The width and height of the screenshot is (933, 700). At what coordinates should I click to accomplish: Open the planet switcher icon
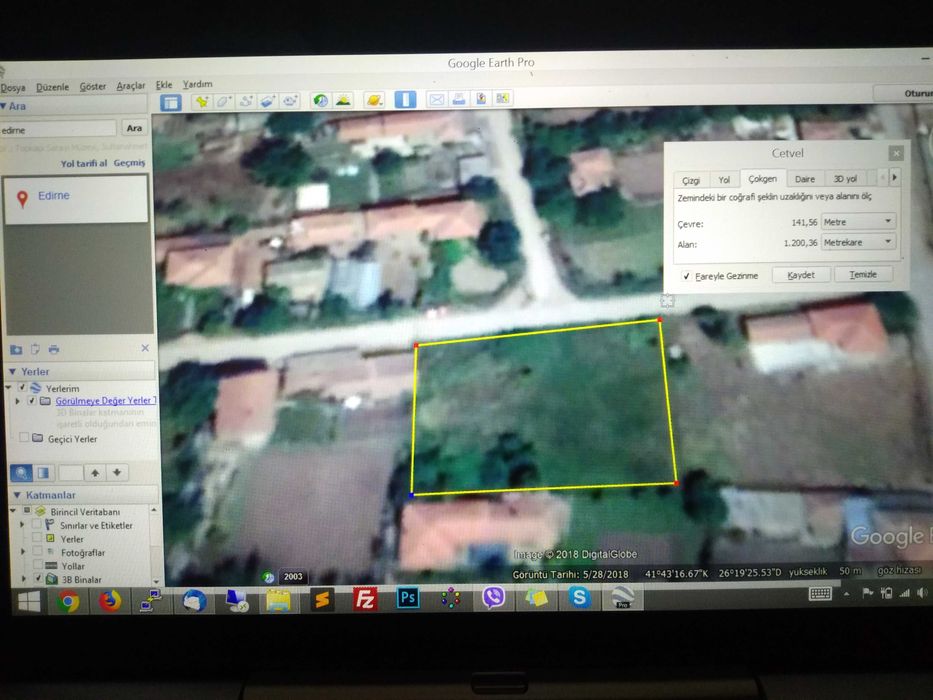pos(374,99)
